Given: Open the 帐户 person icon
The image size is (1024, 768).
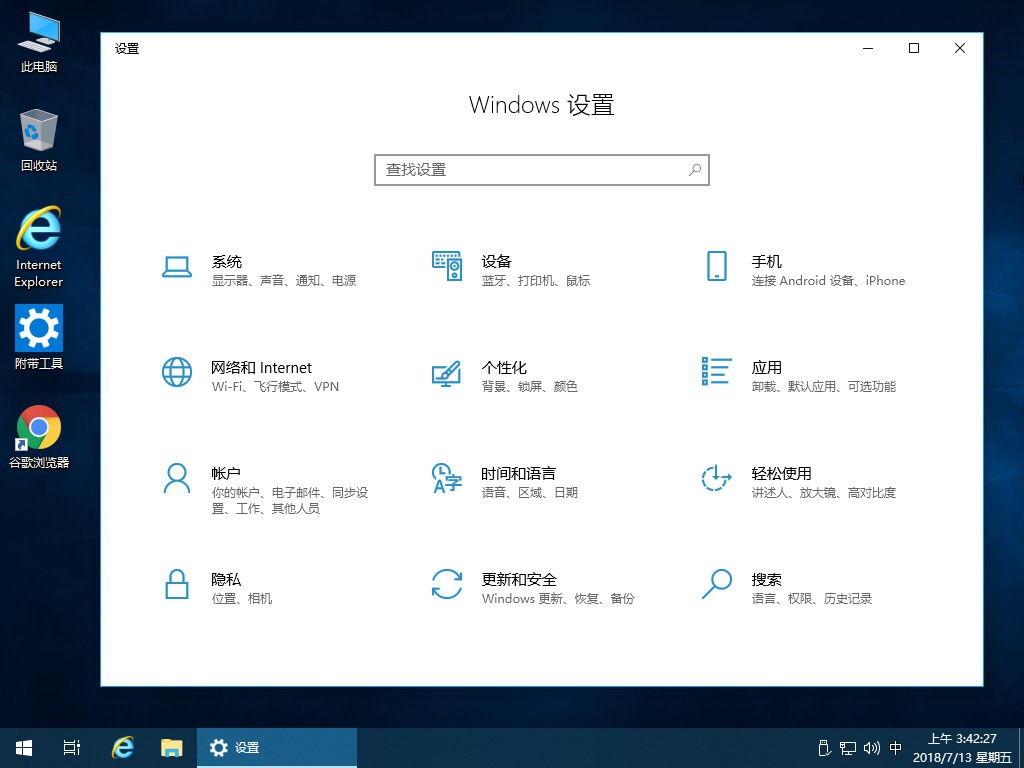Looking at the screenshot, I should click(177, 478).
